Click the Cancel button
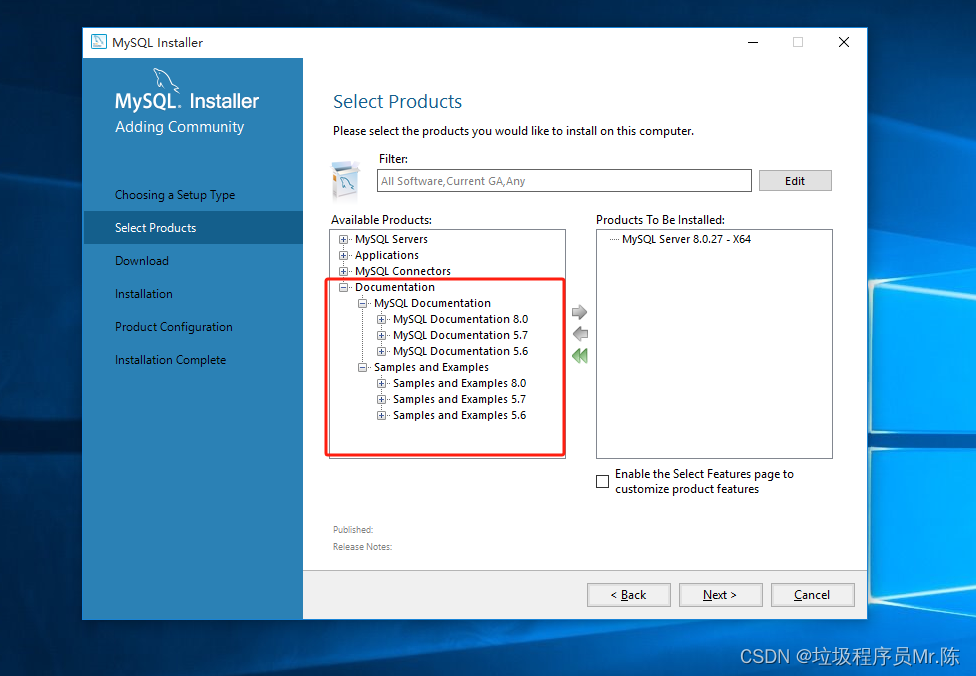The width and height of the screenshot is (976, 676). pos(812,594)
